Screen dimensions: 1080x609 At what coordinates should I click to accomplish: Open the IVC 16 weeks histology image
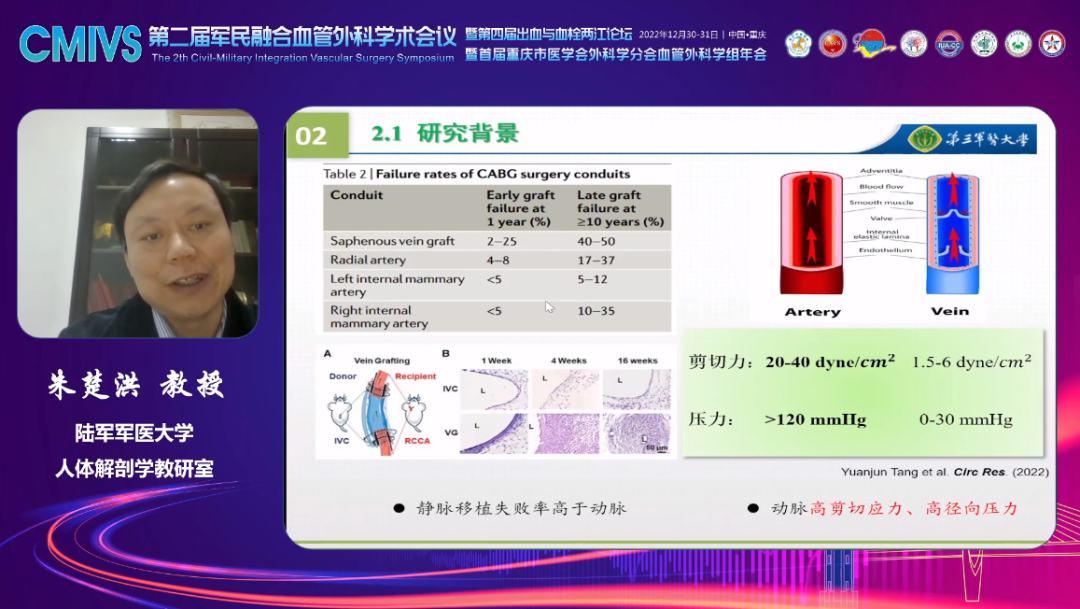pyautogui.click(x=637, y=390)
